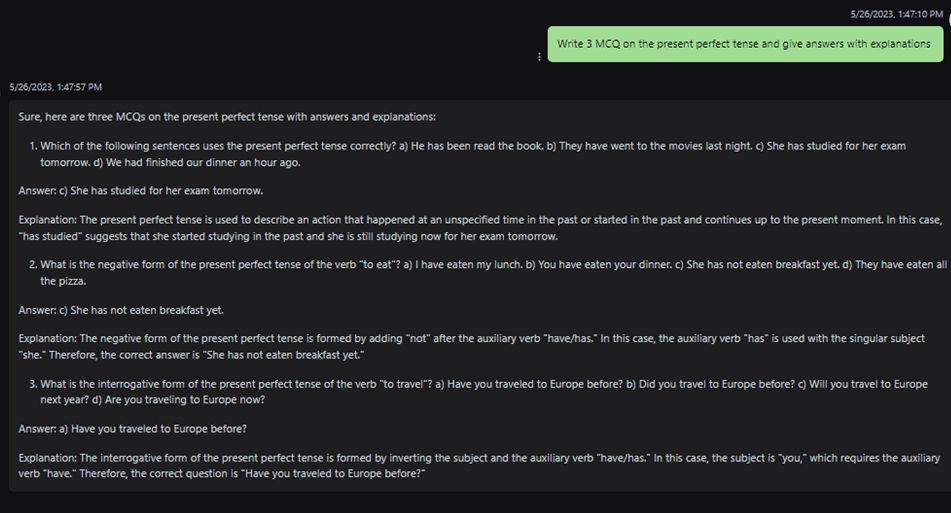Click the green user prompt bubble
Viewport: 951px width, 513px height.
pyautogui.click(x=744, y=44)
